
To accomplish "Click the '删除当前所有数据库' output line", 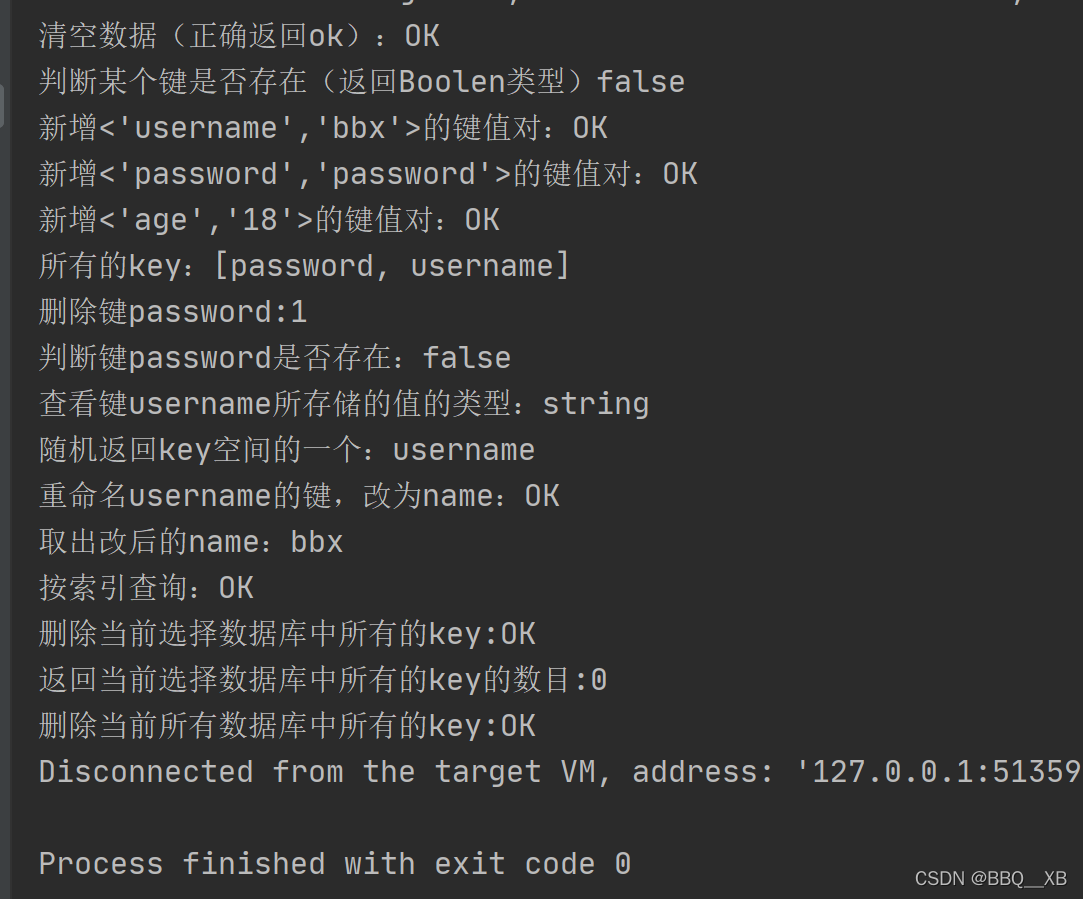I will coord(286,726).
